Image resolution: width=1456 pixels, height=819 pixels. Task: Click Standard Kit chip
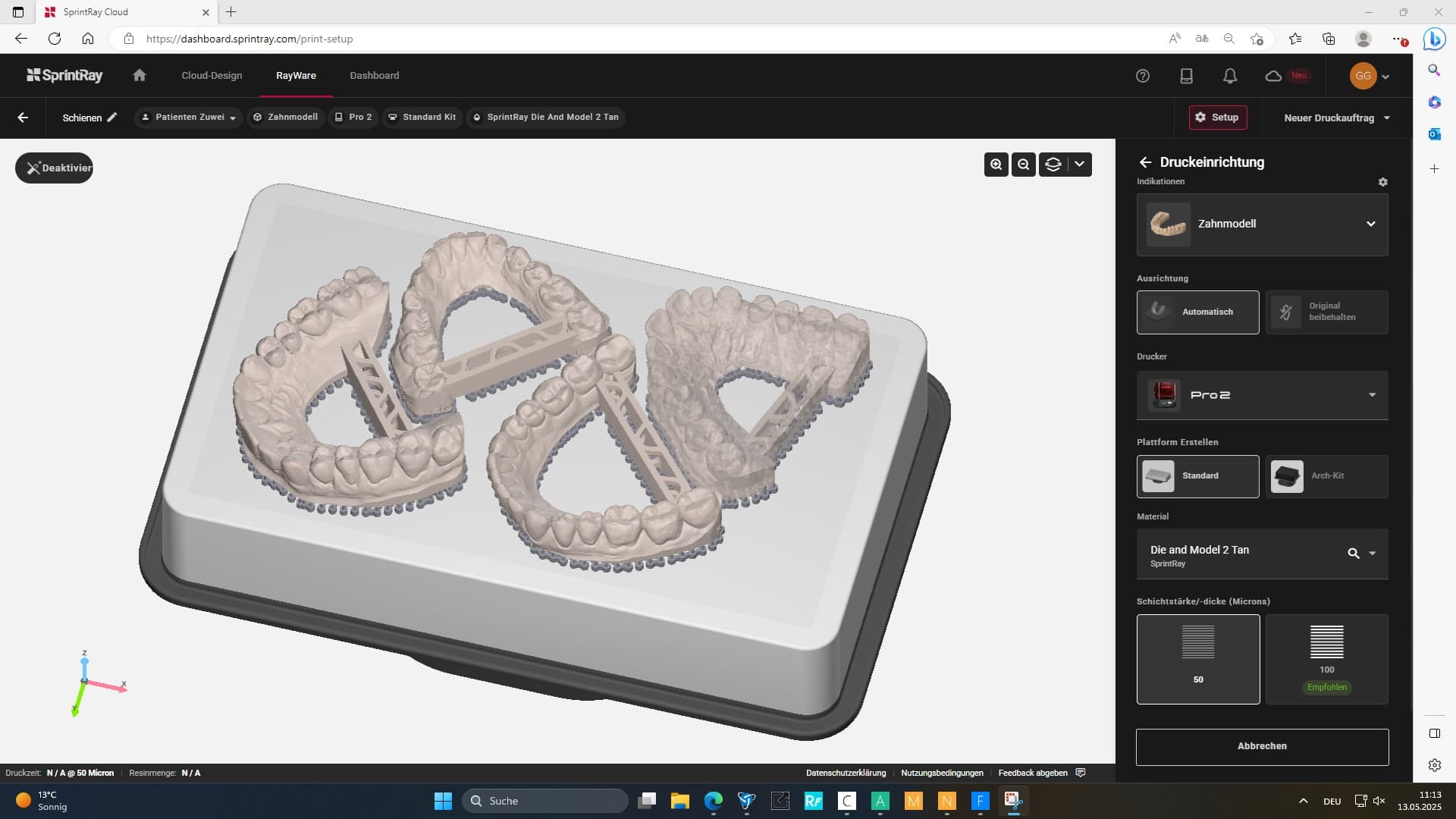pyautogui.click(x=422, y=117)
